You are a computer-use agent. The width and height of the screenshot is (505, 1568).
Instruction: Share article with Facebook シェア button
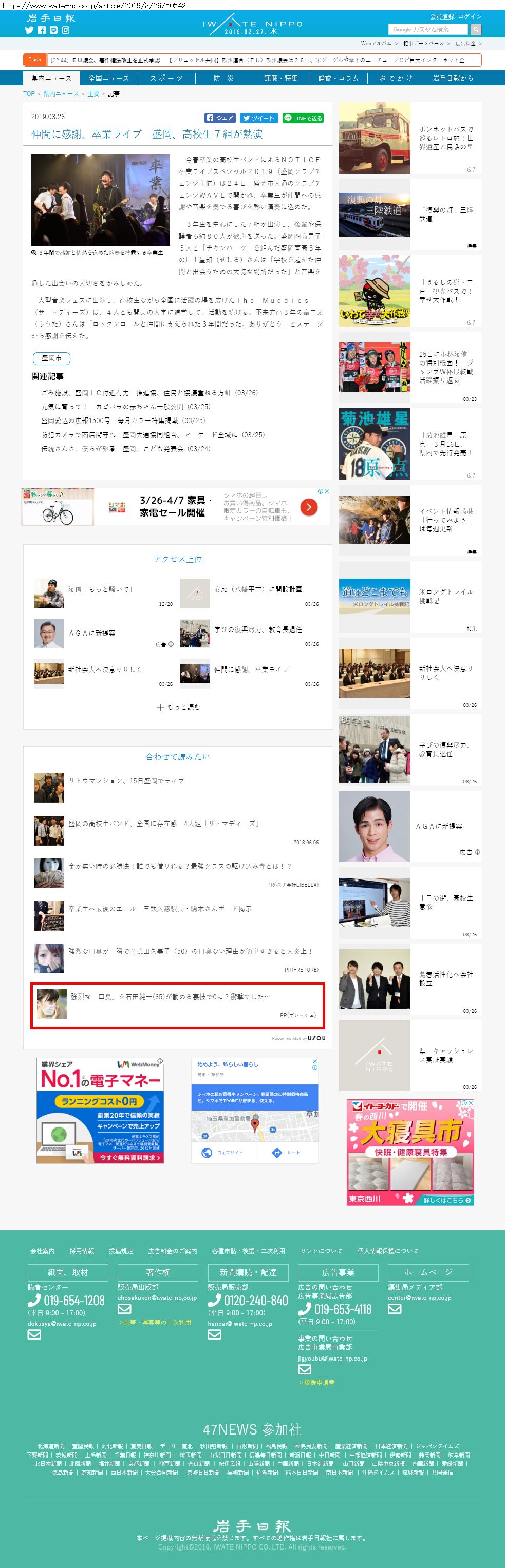pos(220,118)
